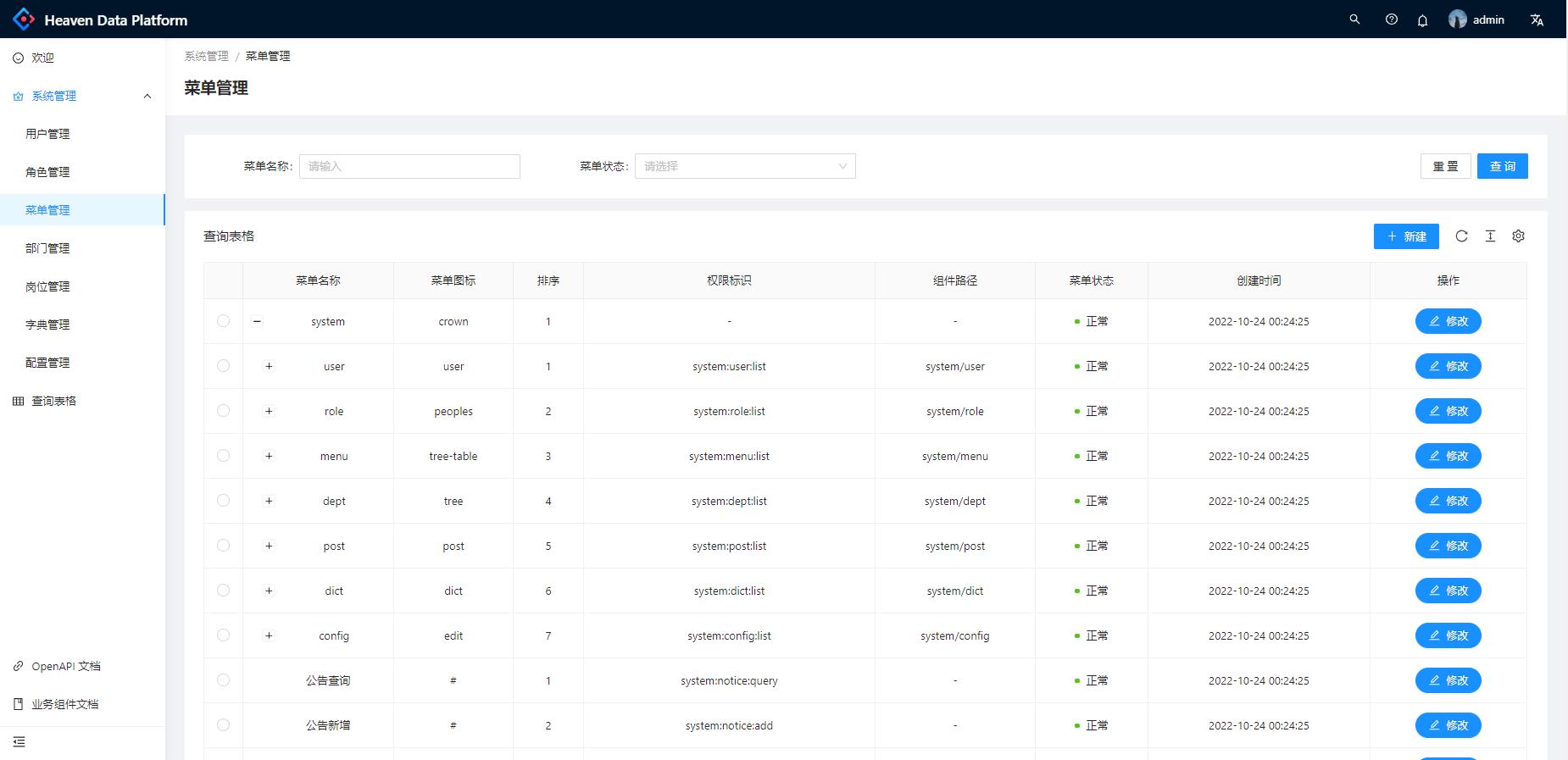Click 修改 button for system row
This screenshot has height=760, width=1568.
(x=1448, y=321)
